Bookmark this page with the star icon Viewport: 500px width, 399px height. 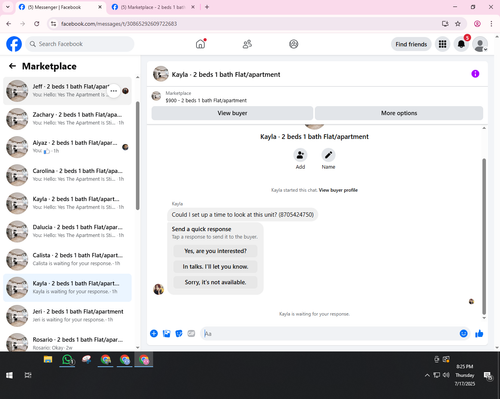(x=458, y=24)
